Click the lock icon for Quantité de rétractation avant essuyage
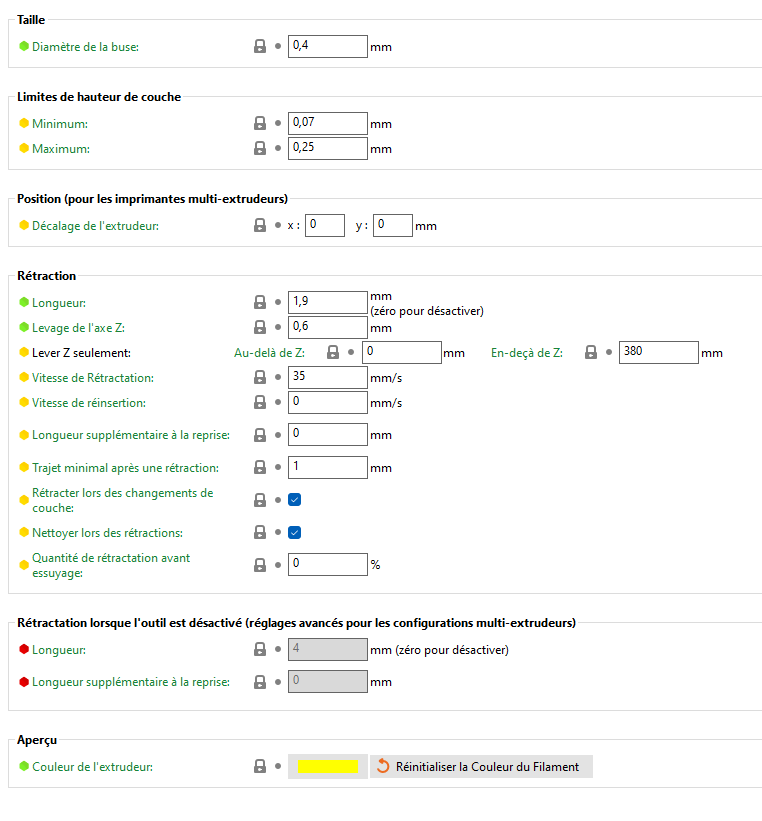This screenshot has height=821, width=762. [260, 565]
